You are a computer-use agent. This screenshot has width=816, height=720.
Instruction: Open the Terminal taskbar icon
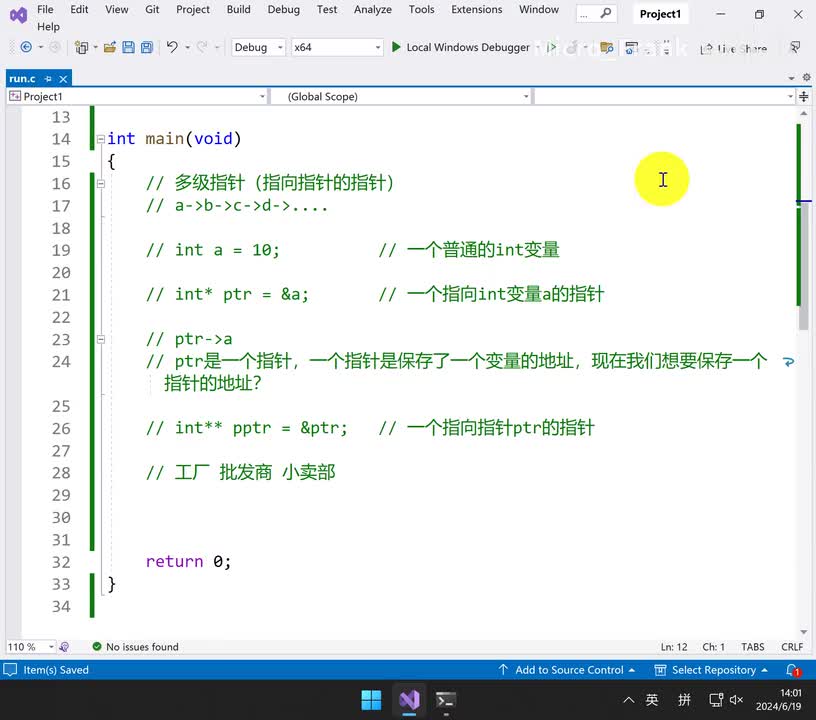[445, 700]
